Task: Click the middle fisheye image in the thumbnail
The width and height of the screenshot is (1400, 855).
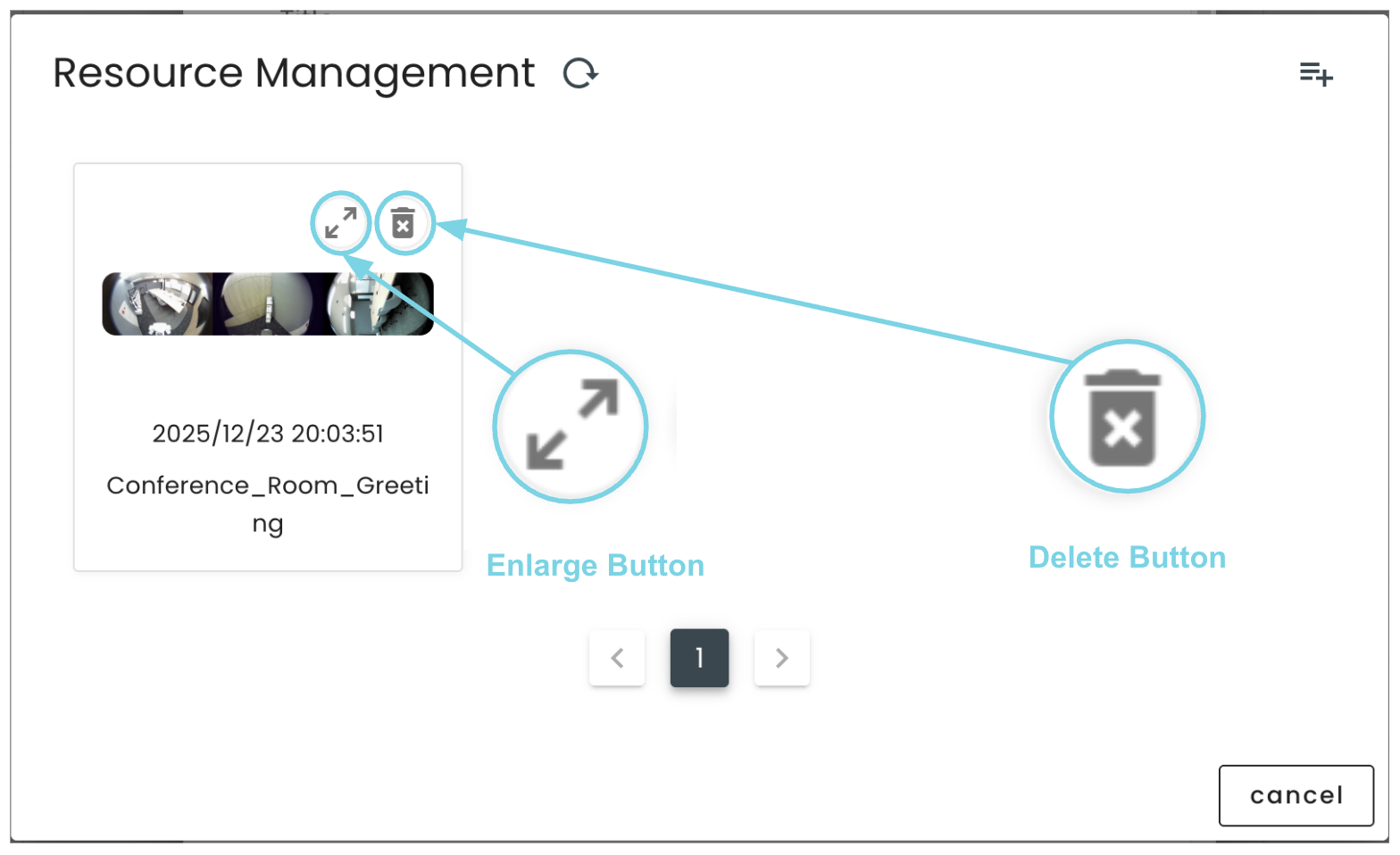Action: [267, 304]
